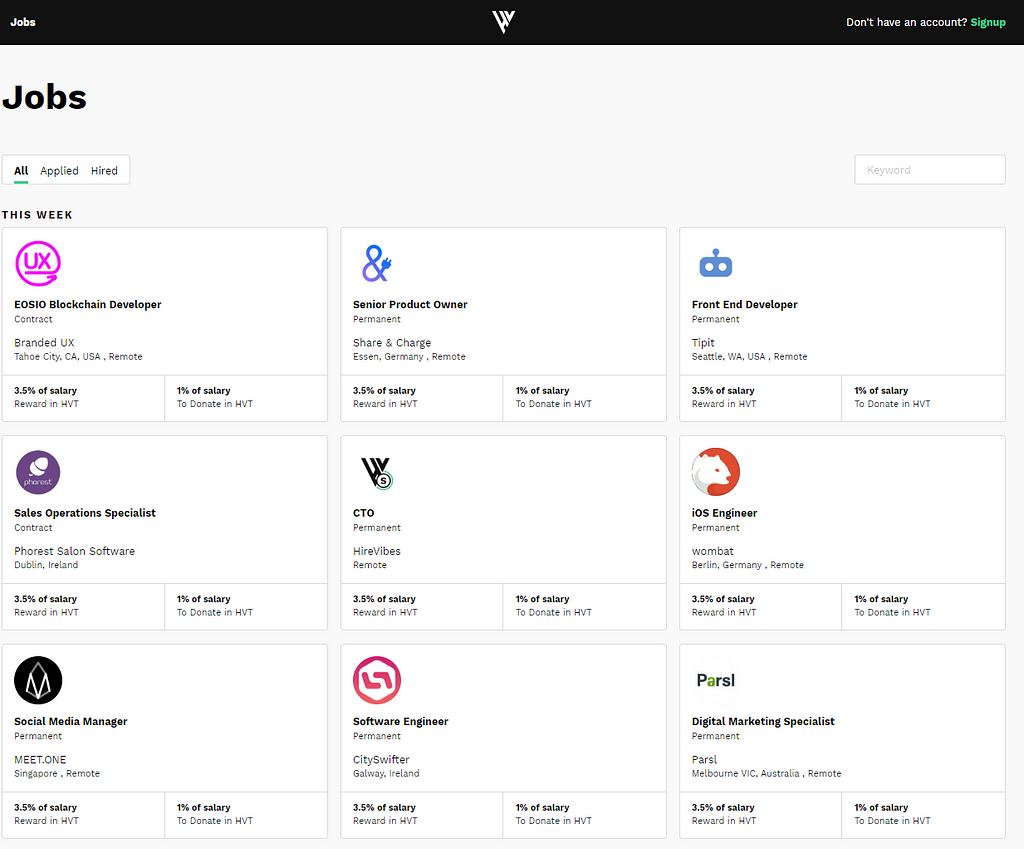Open the EOSIO Blockchain Developer job
1024x849 pixels.
coord(88,304)
